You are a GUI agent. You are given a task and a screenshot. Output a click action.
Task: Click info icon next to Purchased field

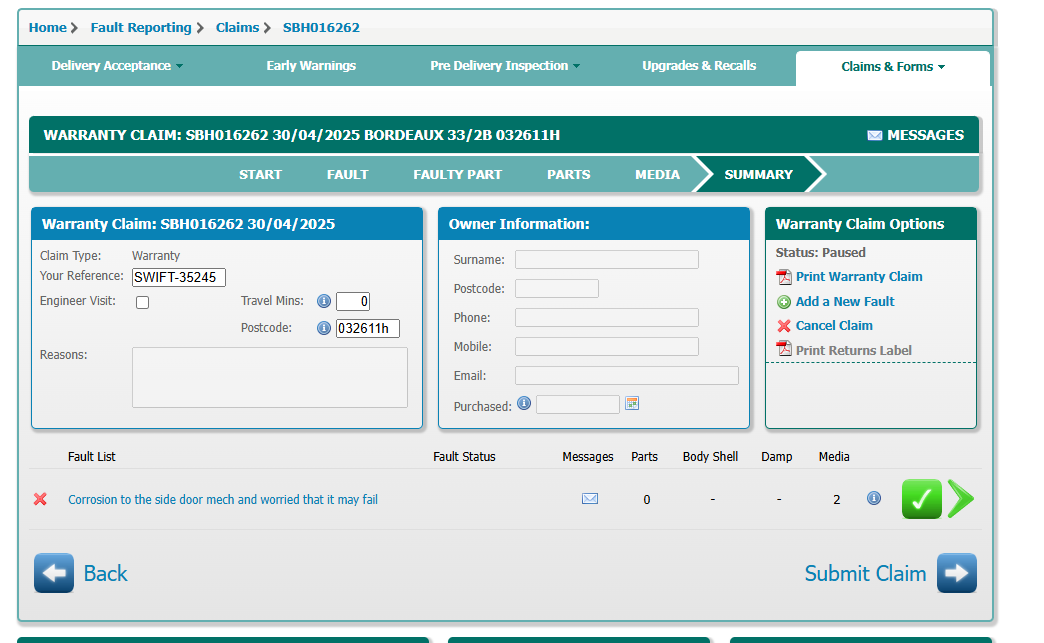[524, 404]
